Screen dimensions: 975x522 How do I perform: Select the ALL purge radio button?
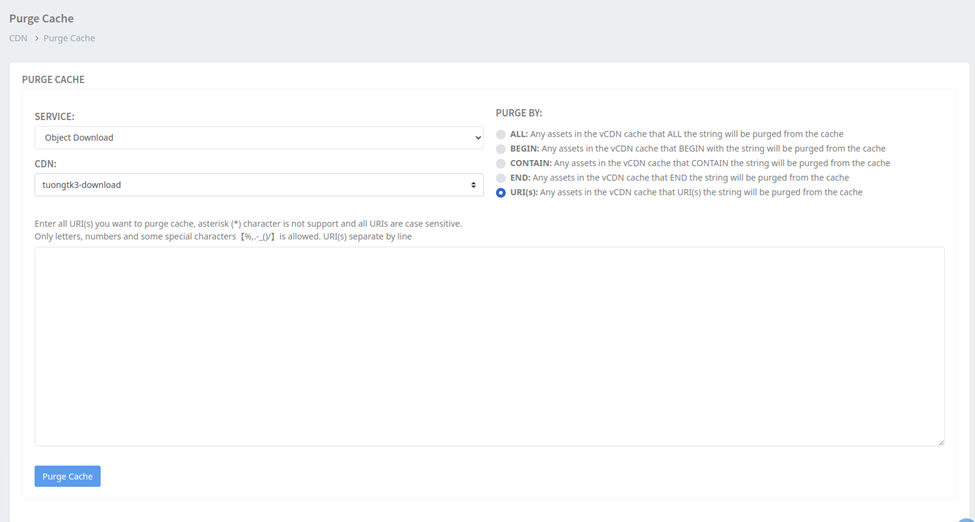pyautogui.click(x=501, y=134)
